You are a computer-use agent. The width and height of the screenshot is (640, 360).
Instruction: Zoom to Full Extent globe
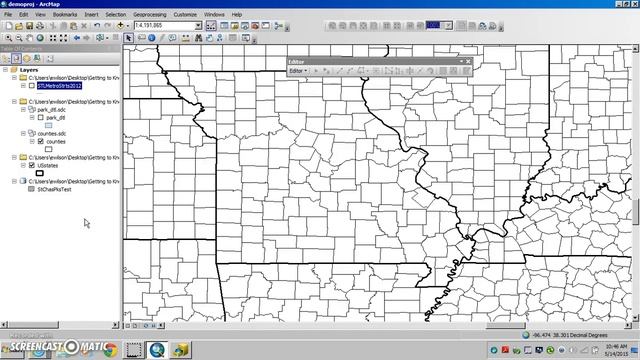[x=40, y=38]
